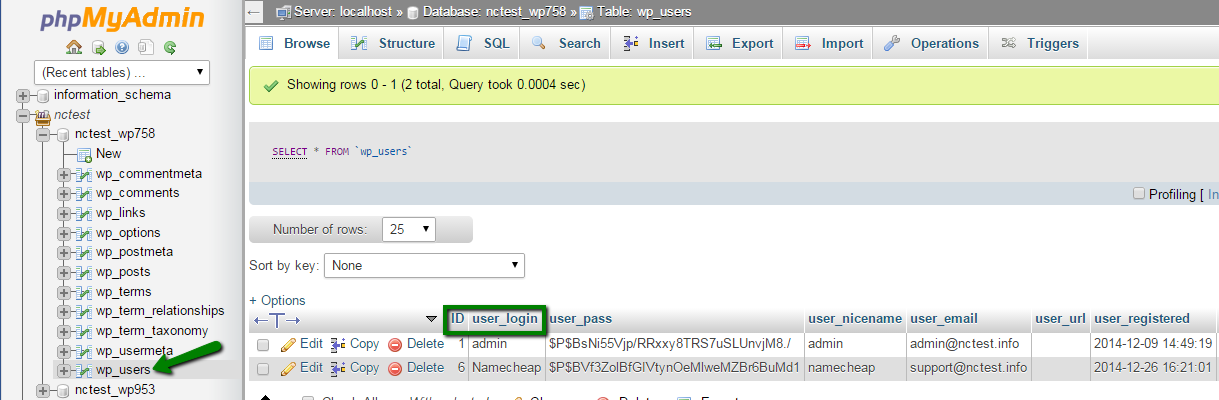This screenshot has height=400, width=1219.
Task: Tick the checkbox for the admin row
Action: [263, 344]
